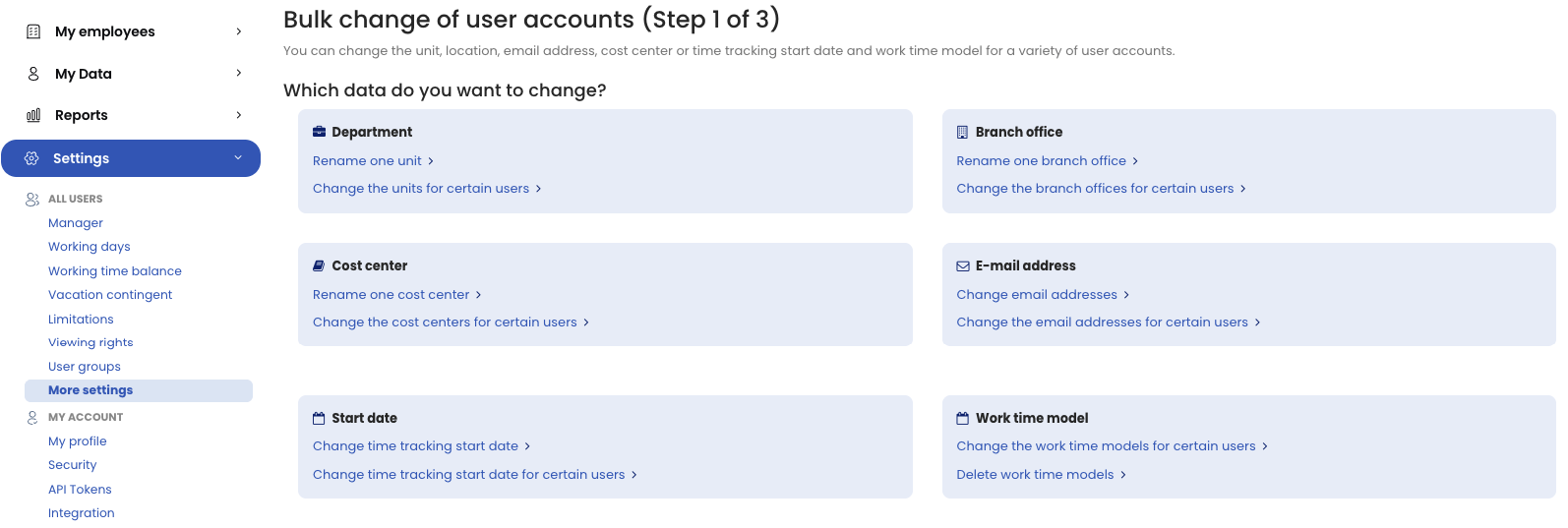This screenshot has width=1568, height=528.
Task: Click the Branch office building icon
Action: pos(962,132)
